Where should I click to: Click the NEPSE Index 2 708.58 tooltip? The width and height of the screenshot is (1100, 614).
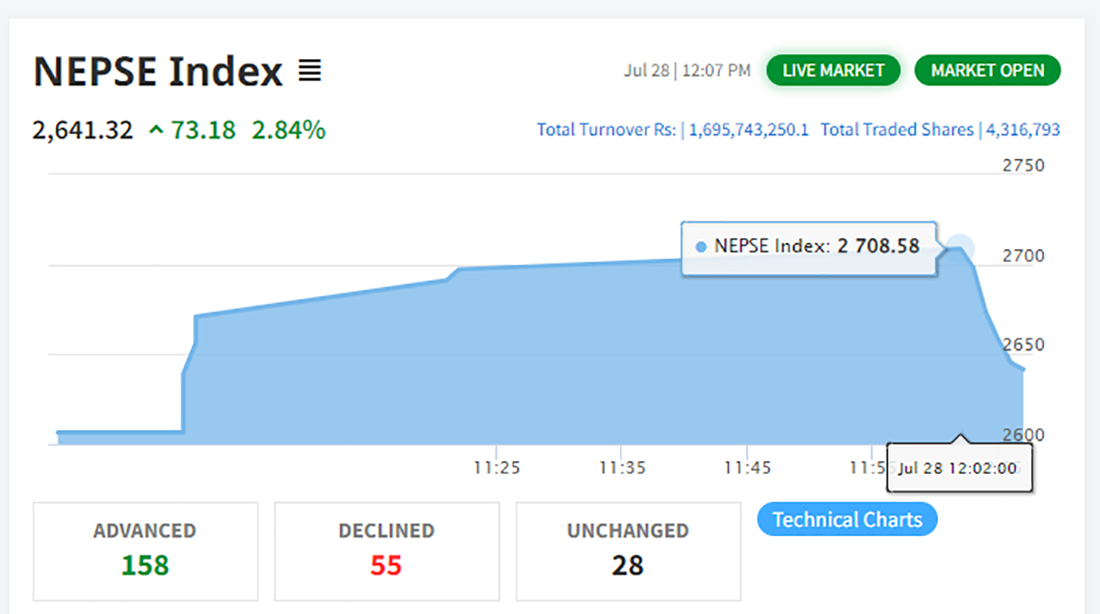809,248
